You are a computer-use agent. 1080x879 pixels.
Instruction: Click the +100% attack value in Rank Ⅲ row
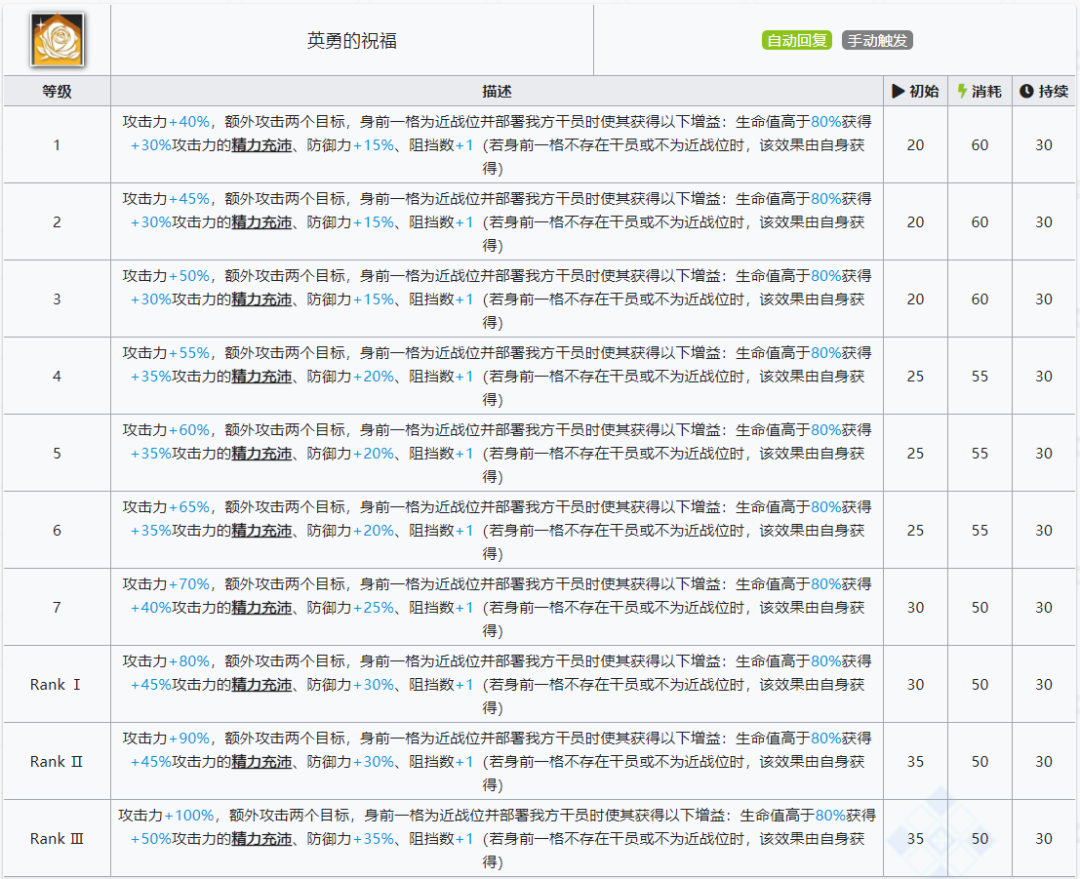190,815
